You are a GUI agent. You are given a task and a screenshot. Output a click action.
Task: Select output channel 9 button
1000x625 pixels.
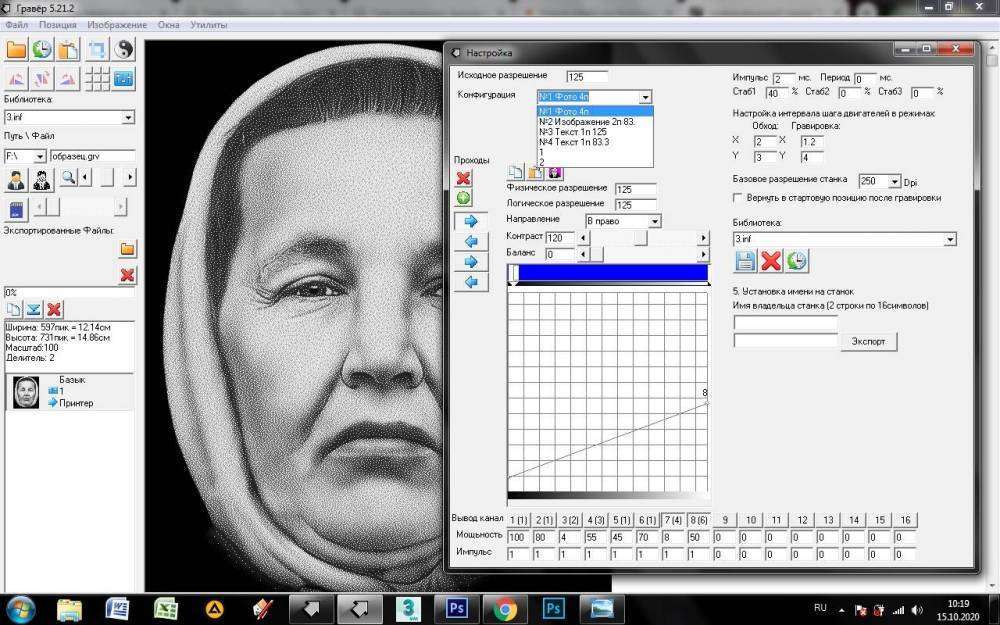pyautogui.click(x=724, y=520)
